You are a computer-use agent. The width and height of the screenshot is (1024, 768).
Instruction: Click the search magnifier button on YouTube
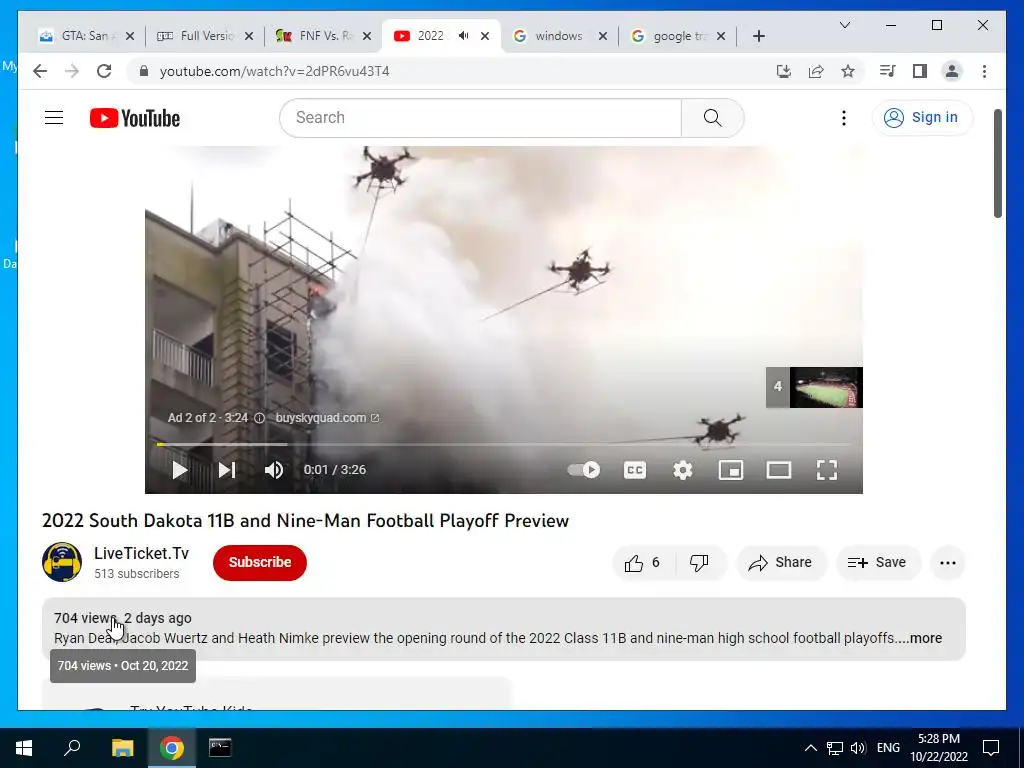pyautogui.click(x=712, y=118)
